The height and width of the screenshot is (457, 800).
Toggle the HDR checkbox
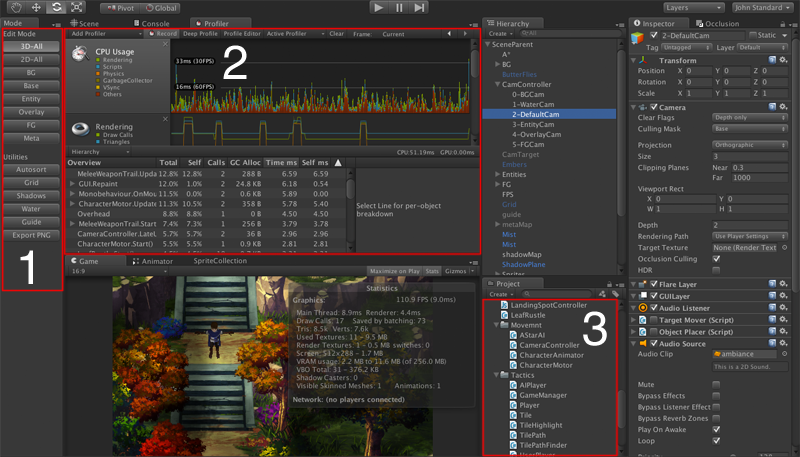click(x=716, y=270)
